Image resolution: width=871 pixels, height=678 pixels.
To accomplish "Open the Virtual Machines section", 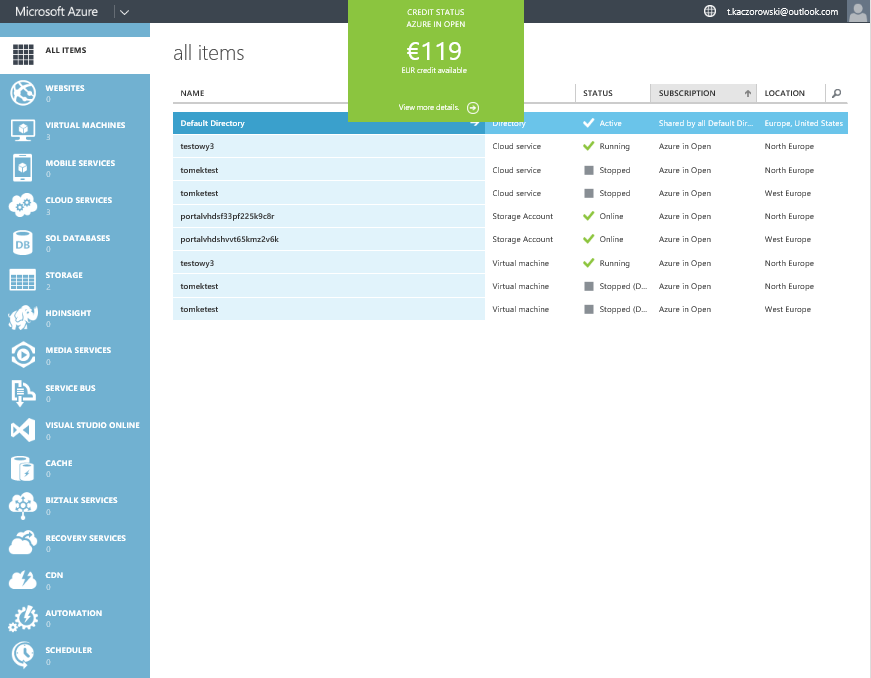I will tap(75, 130).
